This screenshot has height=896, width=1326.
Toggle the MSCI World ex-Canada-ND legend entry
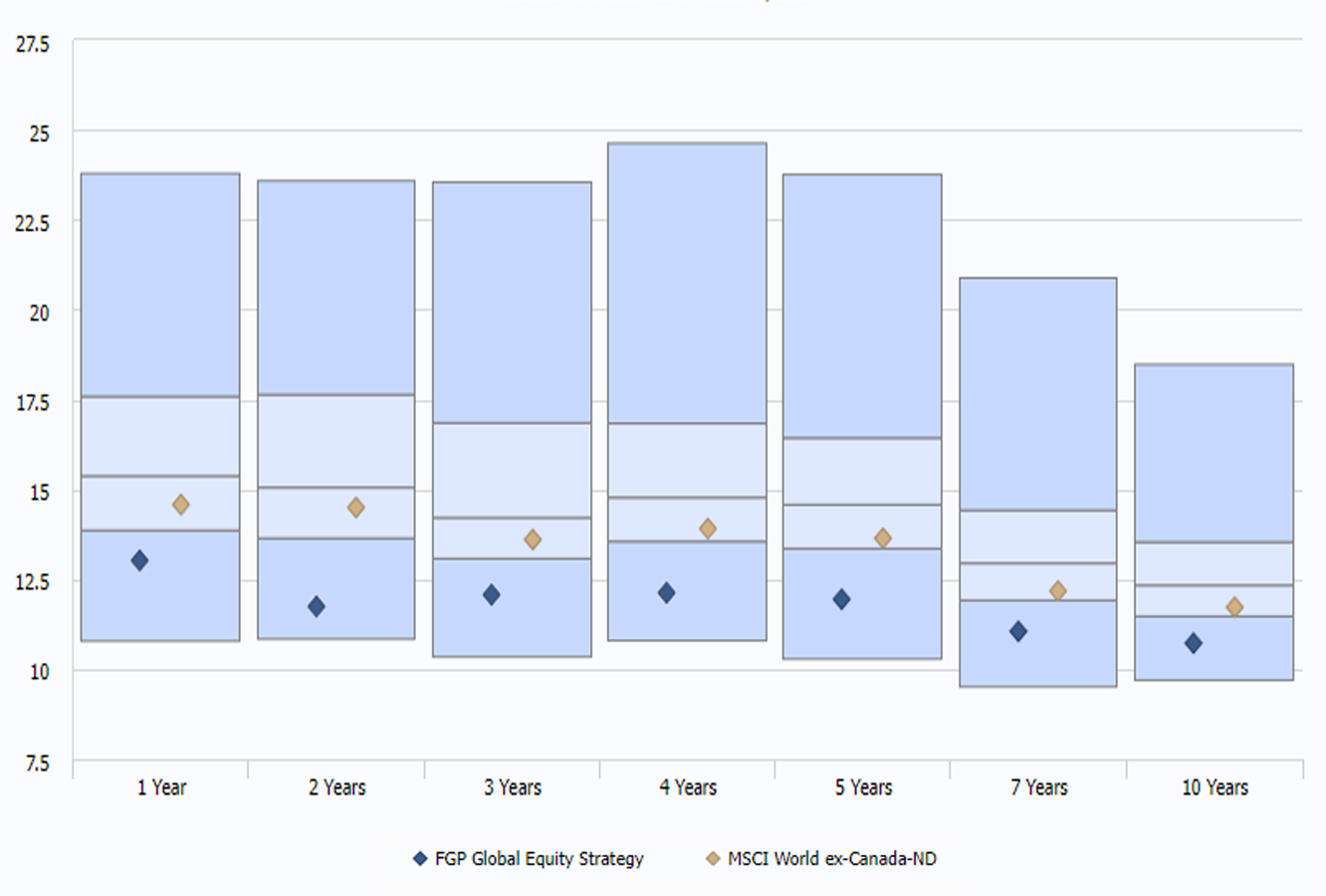point(831,858)
